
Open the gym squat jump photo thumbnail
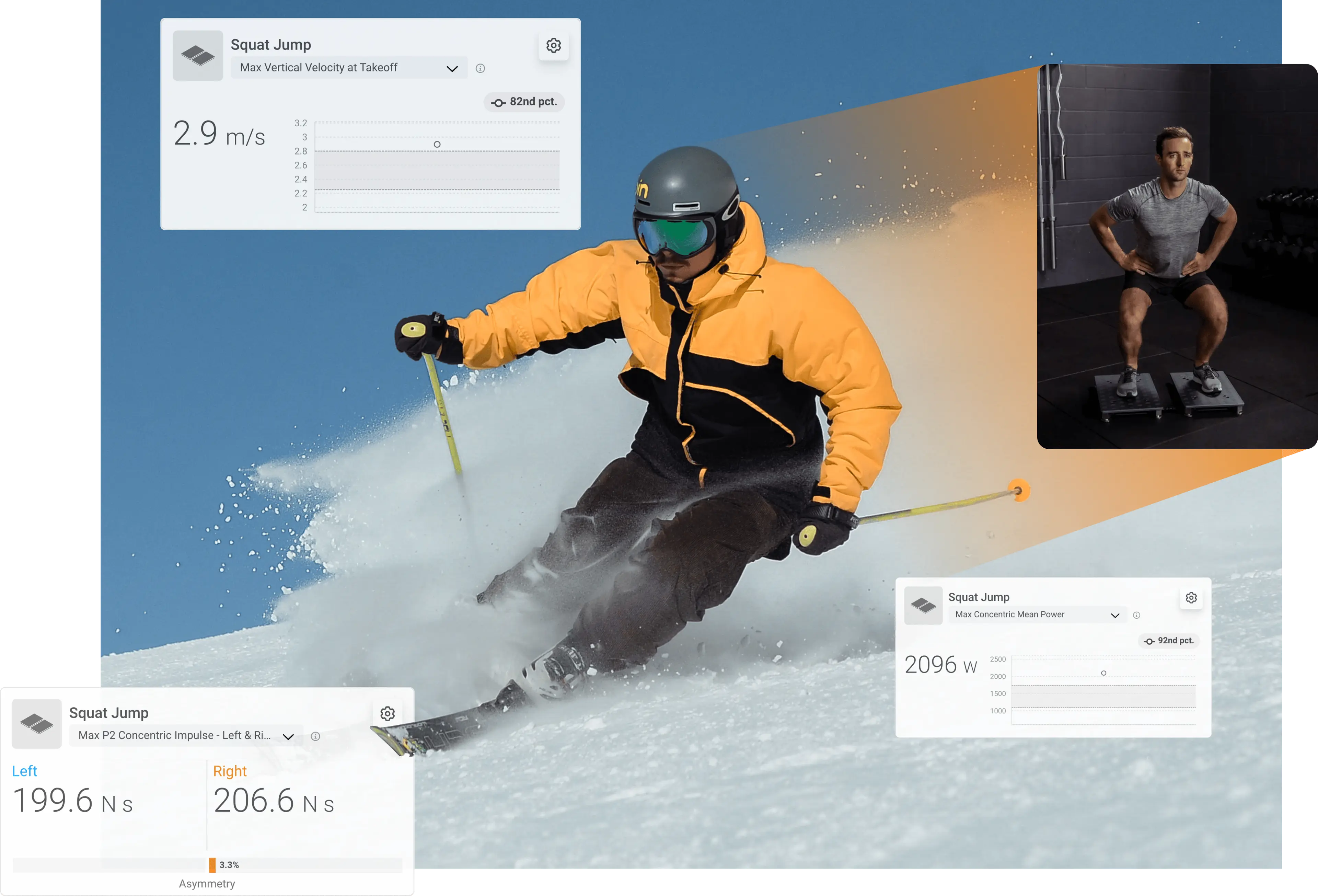click(1177, 256)
